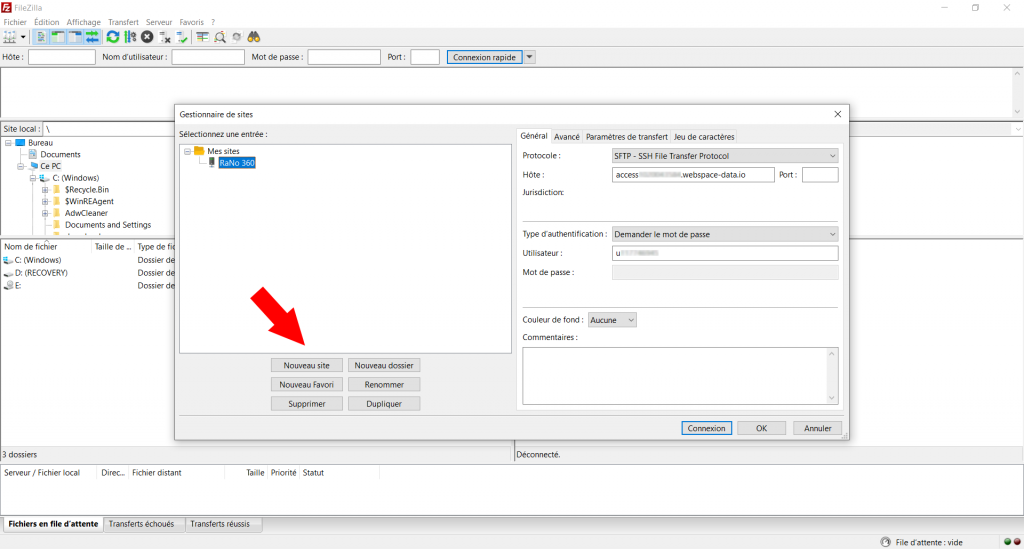The width and height of the screenshot is (1024, 549).
Task: Open the Protocole dropdown
Action: coord(724,156)
